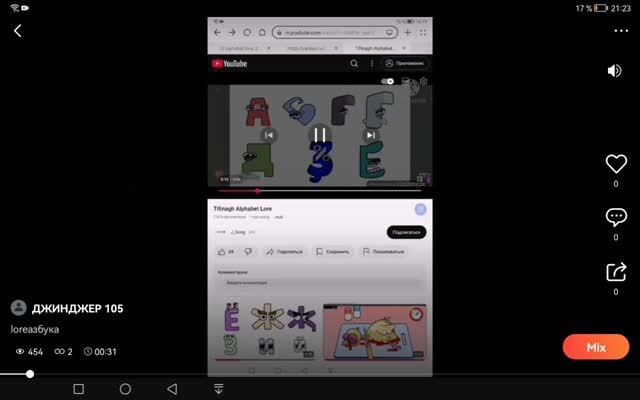Tap the thumbs-up icon in the recorded page
This screenshot has width=640, height=400.
pos(222,251)
